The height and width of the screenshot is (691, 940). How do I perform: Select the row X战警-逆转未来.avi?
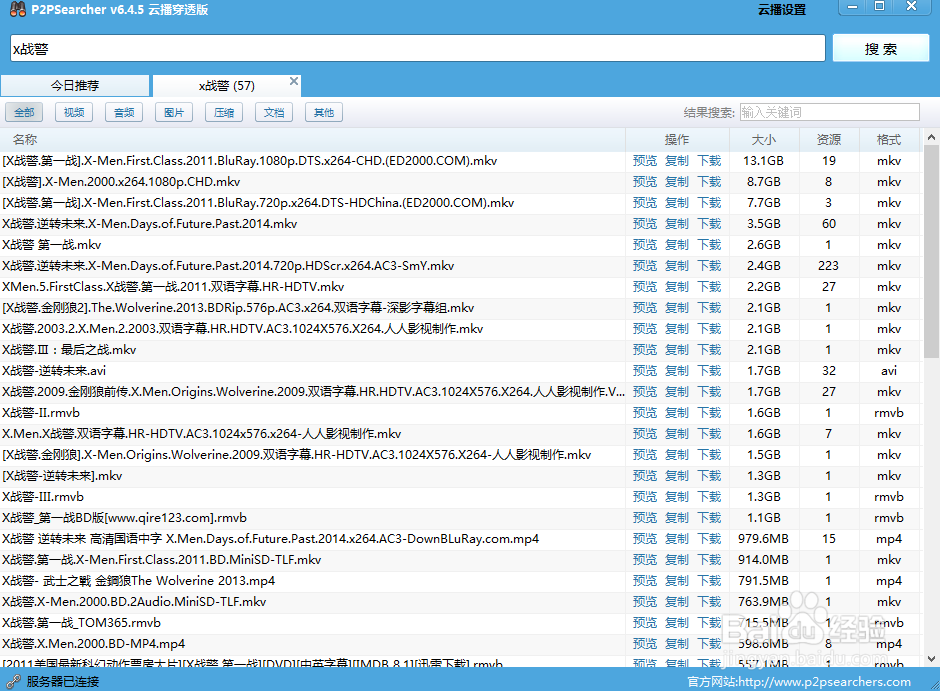[x=460, y=370]
